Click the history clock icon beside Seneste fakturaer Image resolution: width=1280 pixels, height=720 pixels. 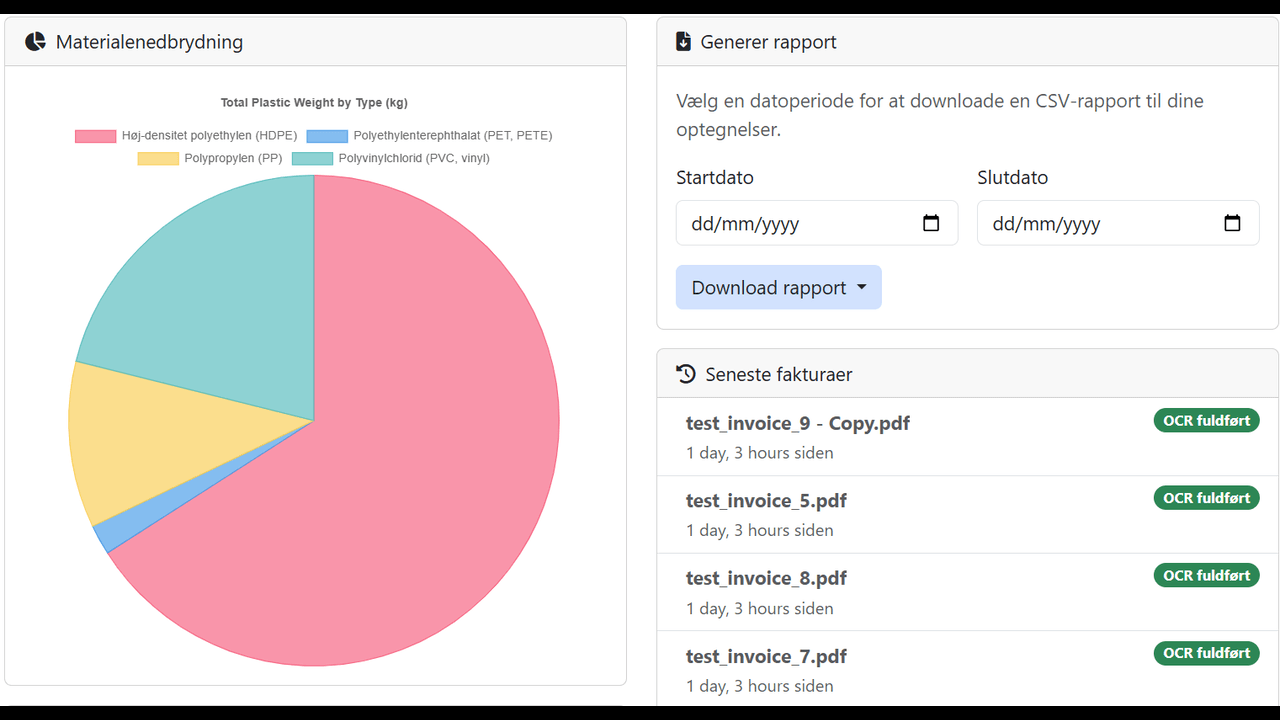[x=686, y=374]
